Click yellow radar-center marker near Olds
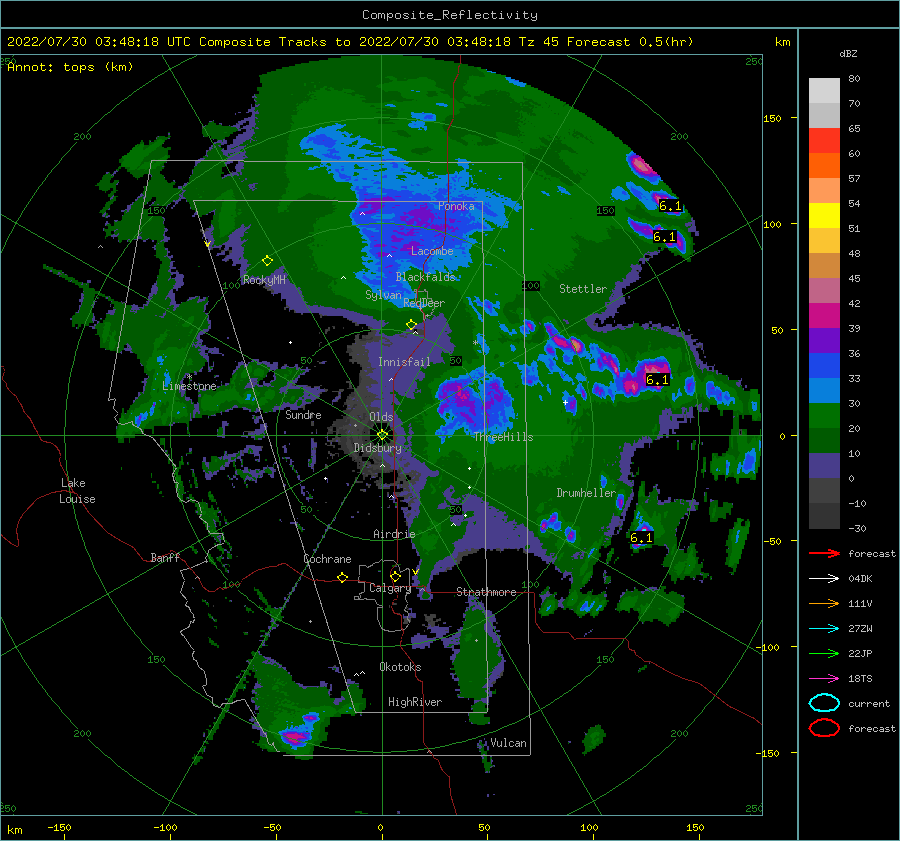This screenshot has height=841, width=900. [382, 435]
